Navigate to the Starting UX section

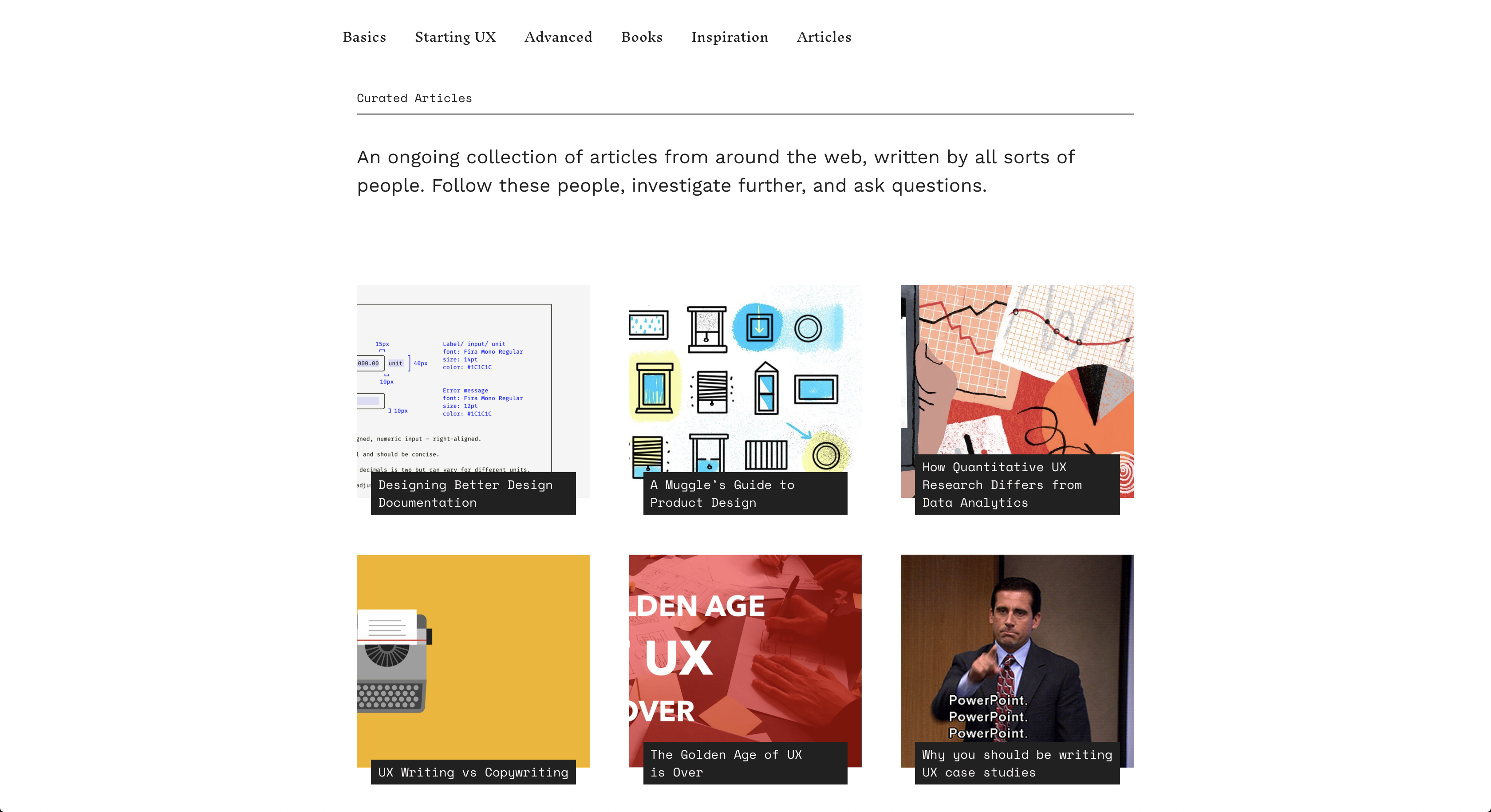click(x=455, y=37)
